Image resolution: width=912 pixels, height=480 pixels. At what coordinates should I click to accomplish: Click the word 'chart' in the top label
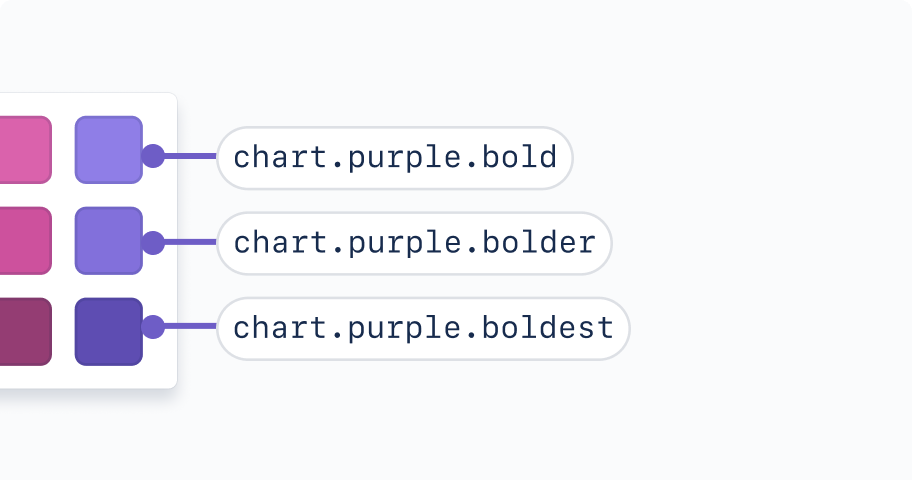[x=282, y=158]
